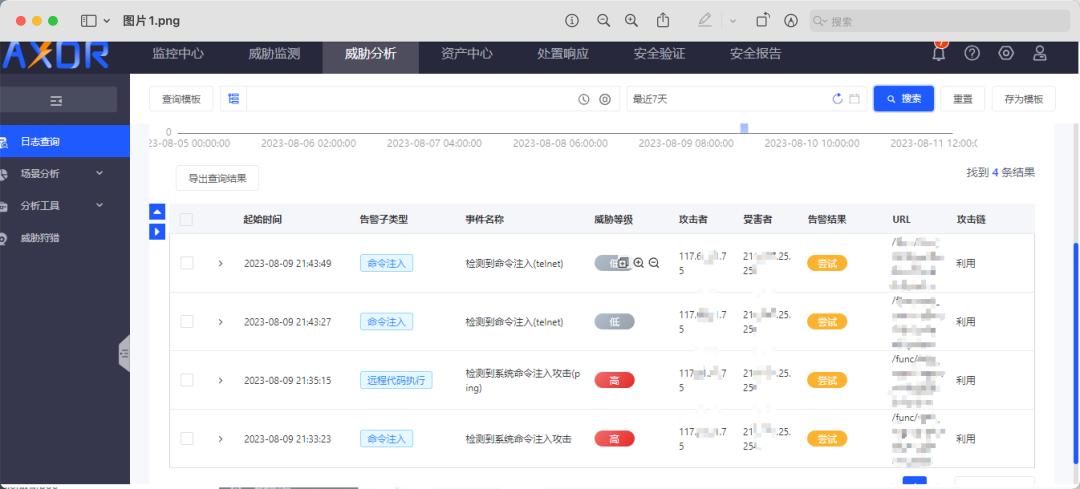Image resolution: width=1080 pixels, height=489 pixels.
Task: Click the 导出查询结果 button
Action: (x=217, y=178)
